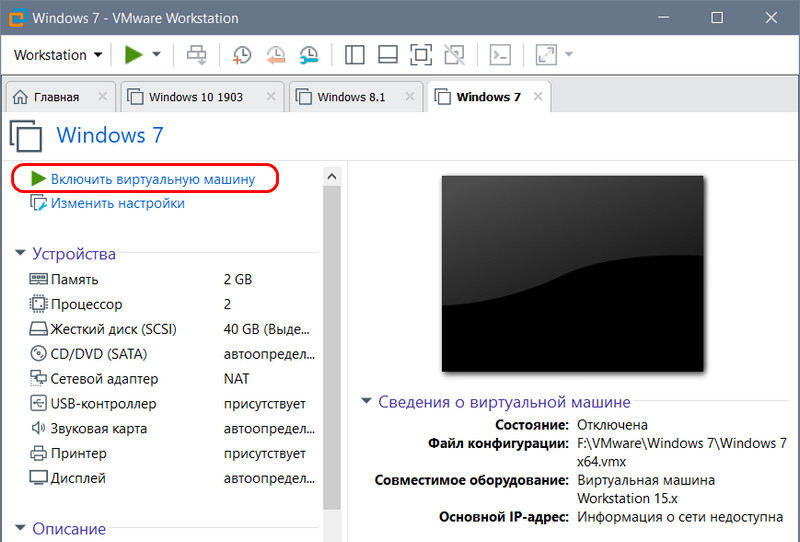Select the Процессор device row
This screenshot has height=542, width=800.
(x=172, y=304)
